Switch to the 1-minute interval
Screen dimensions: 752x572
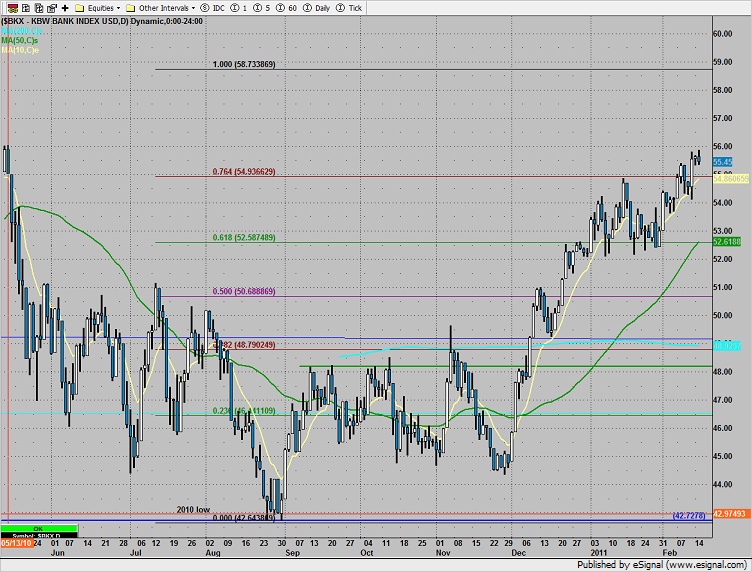(x=242, y=7)
